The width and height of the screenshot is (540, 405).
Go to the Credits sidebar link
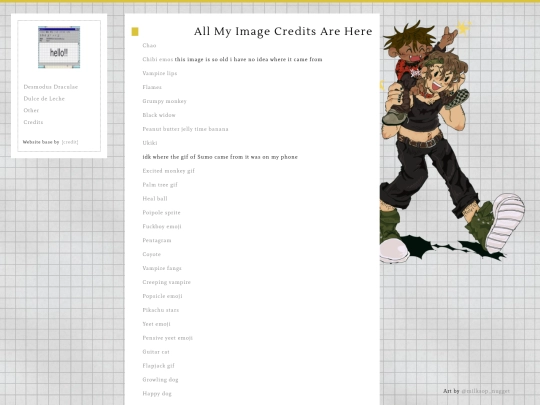click(x=33, y=122)
